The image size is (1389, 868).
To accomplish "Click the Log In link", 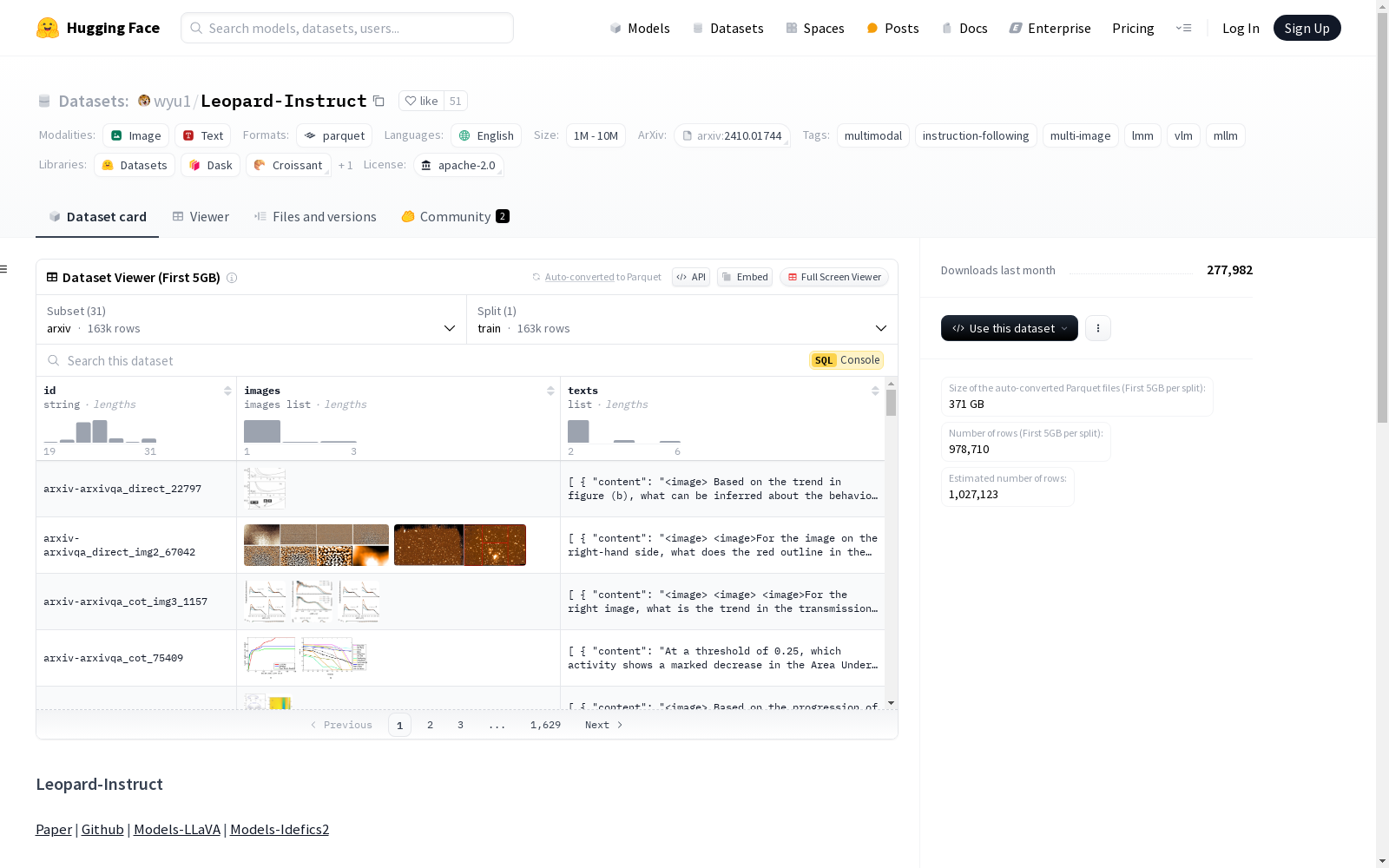I will (x=1241, y=28).
